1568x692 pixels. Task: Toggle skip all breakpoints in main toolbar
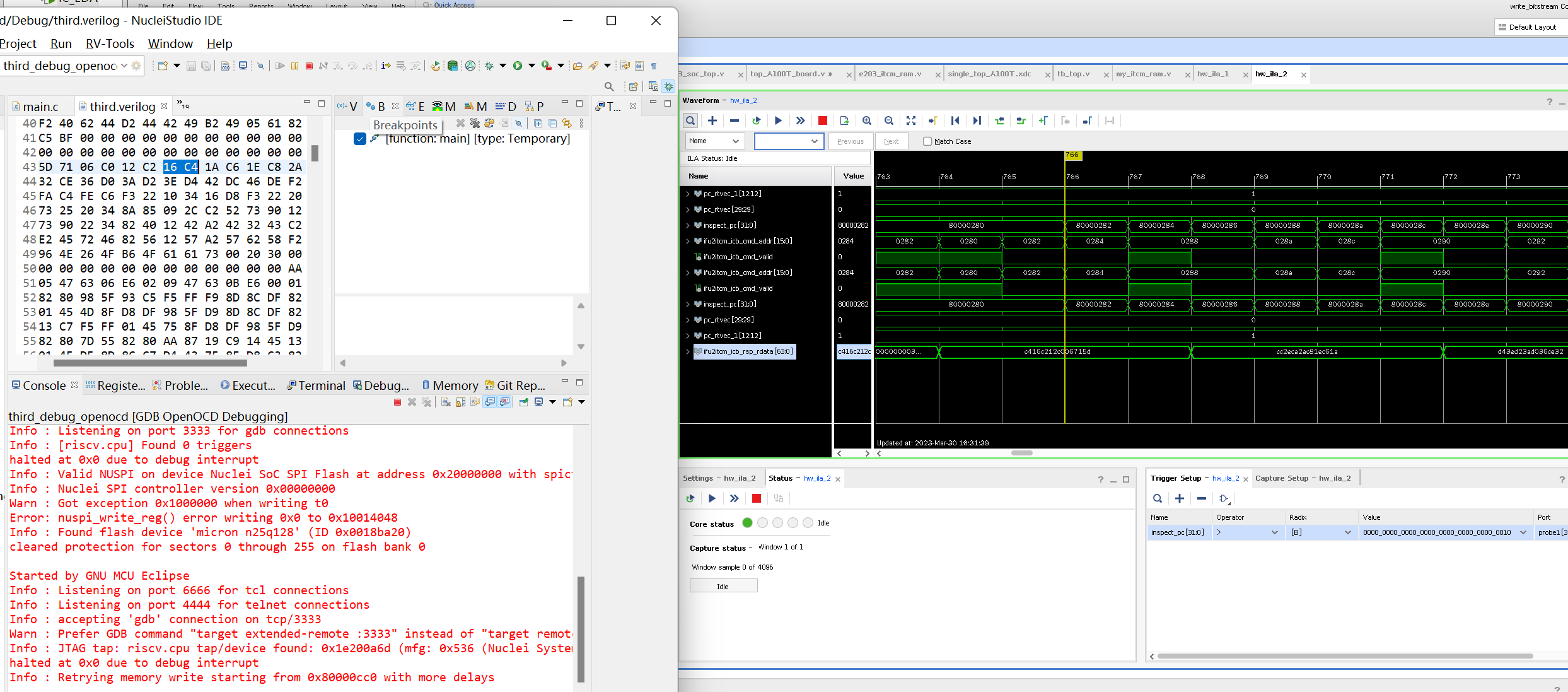[x=260, y=66]
